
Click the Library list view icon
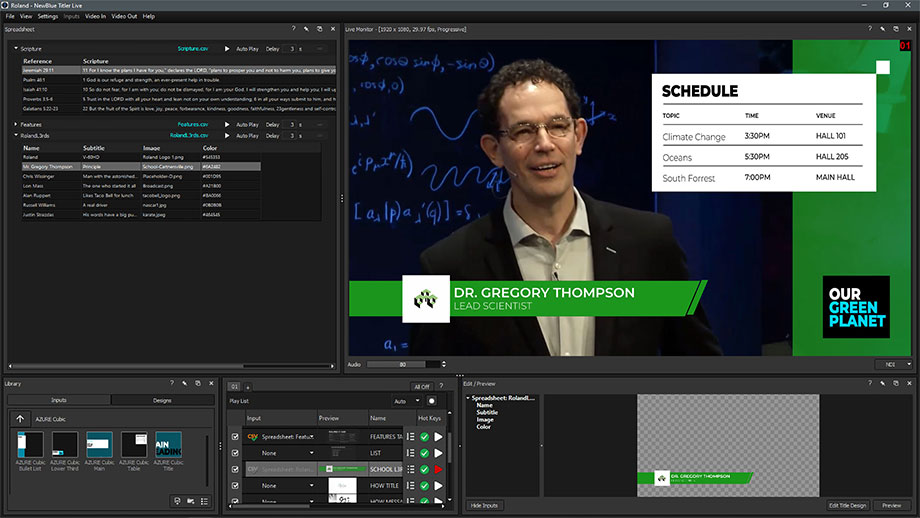[x=204, y=502]
